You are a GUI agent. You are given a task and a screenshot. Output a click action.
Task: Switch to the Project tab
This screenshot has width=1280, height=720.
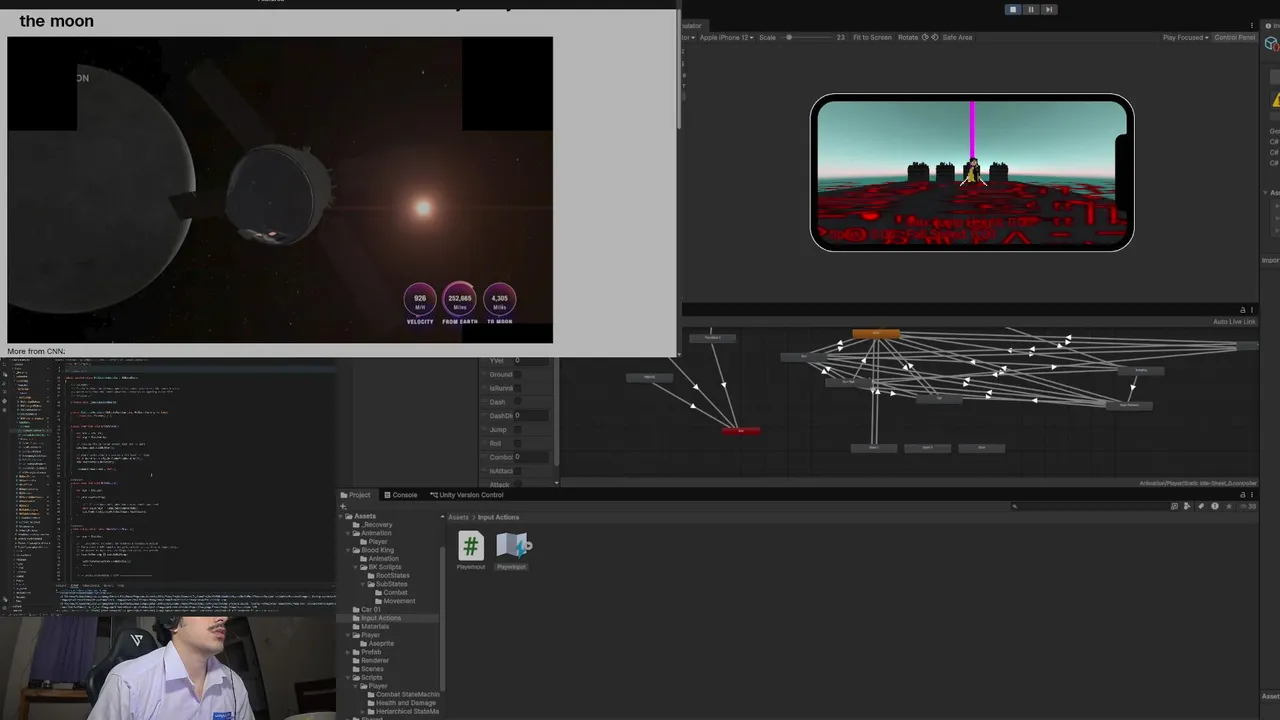[356, 495]
